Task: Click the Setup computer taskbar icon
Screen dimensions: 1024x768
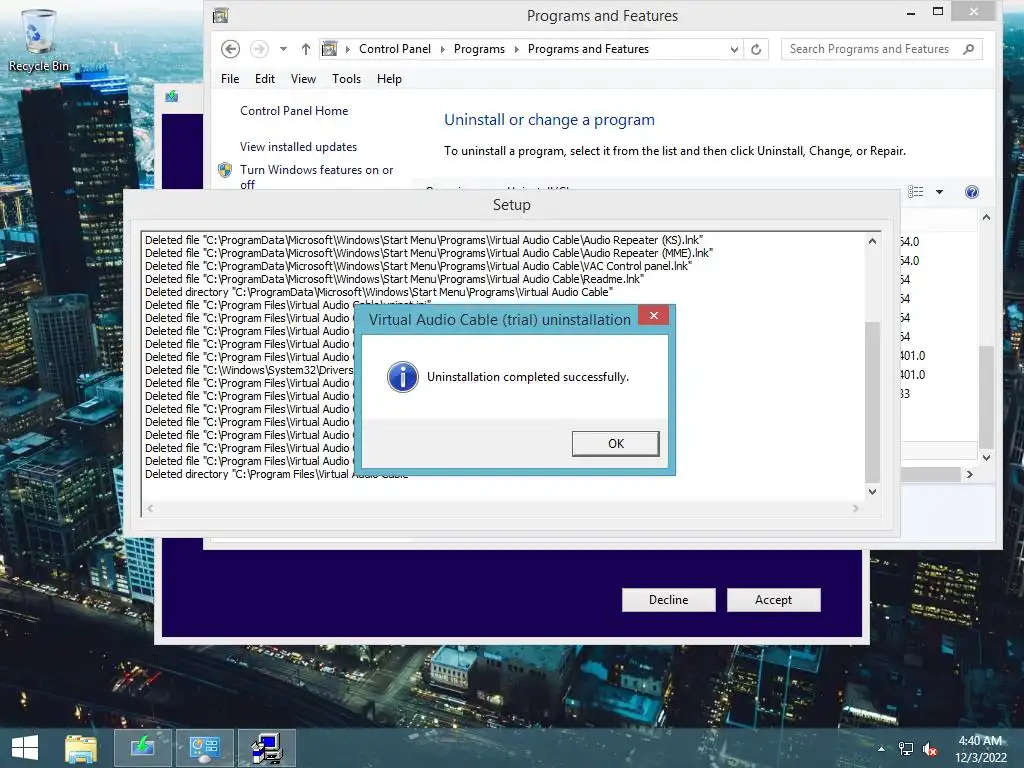Action: (x=266, y=748)
